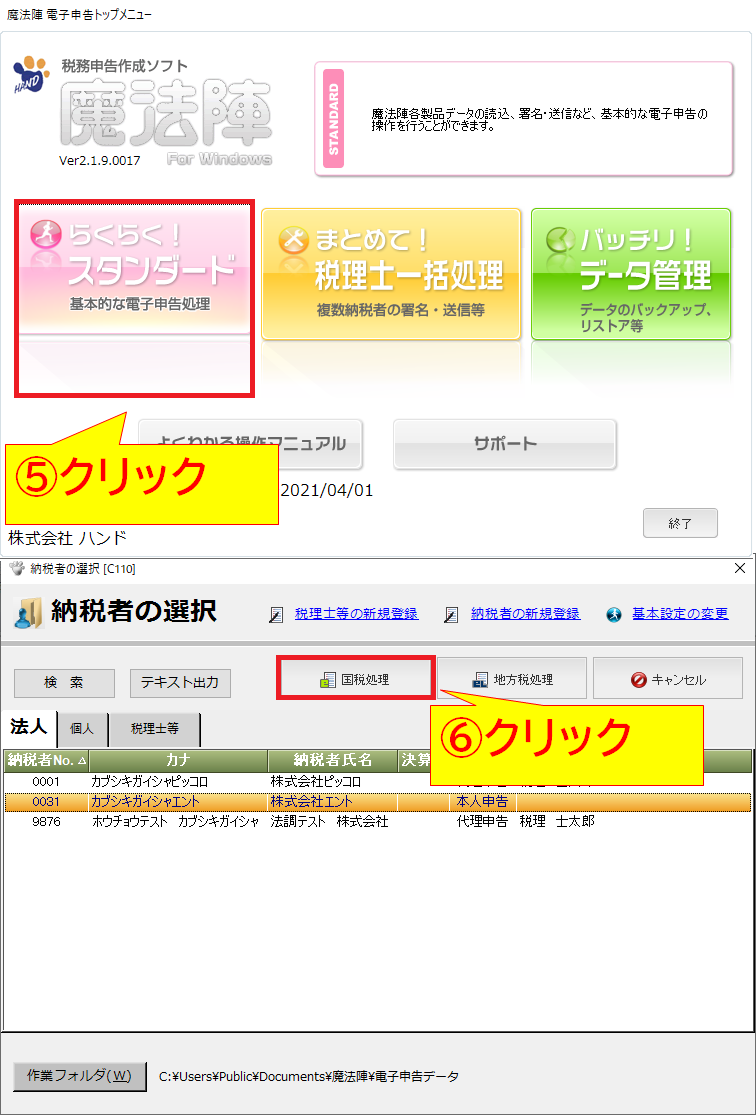Click the 納税者の選択 folder header icon
Screen dimensions: 756x1115
point(28,615)
